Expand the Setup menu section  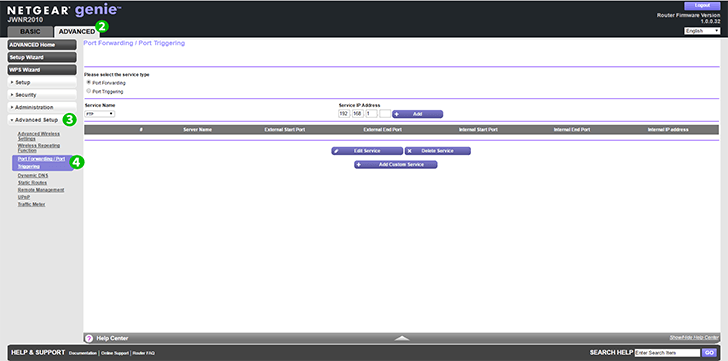(42, 82)
